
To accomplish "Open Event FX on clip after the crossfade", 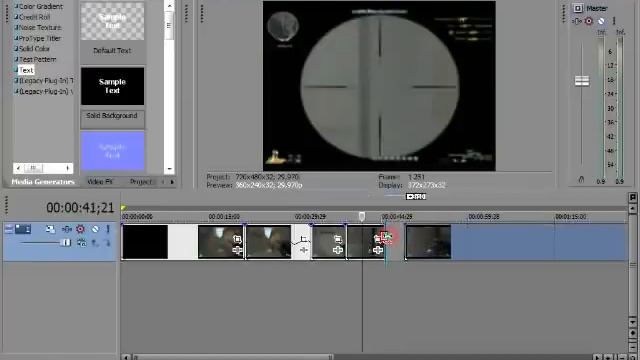I will tap(338, 250).
